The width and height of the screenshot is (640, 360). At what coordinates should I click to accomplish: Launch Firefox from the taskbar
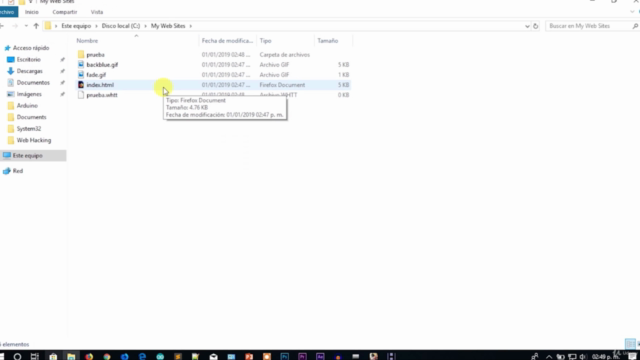(x=89, y=356)
